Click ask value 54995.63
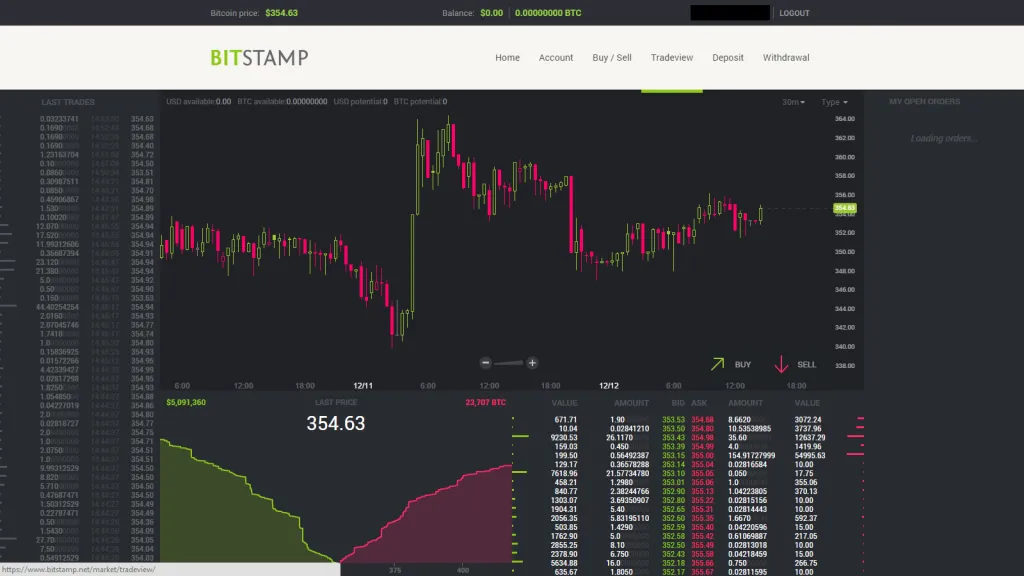 click(x=810, y=456)
